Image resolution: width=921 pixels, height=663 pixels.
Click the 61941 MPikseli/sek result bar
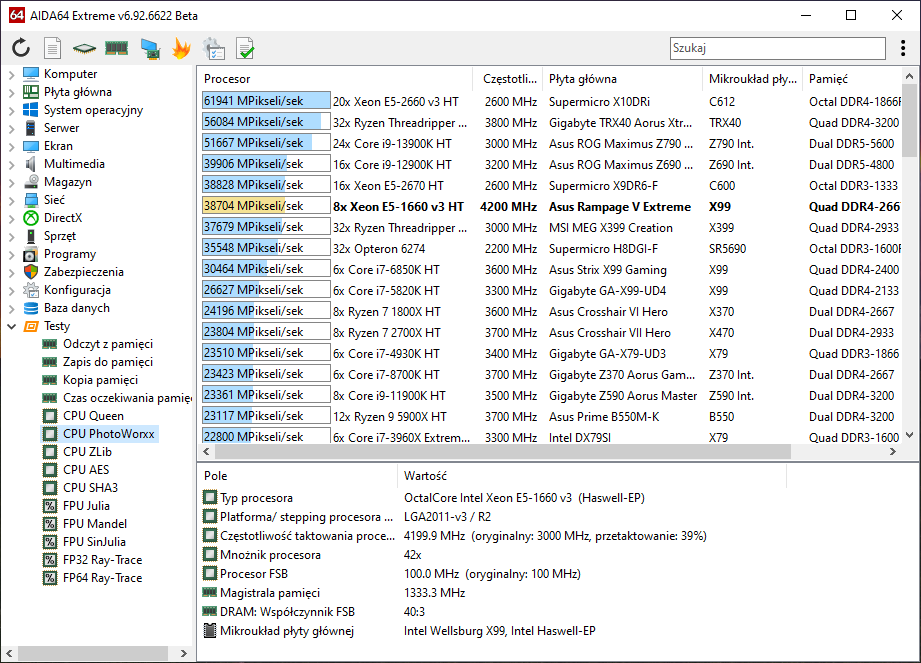pos(266,101)
